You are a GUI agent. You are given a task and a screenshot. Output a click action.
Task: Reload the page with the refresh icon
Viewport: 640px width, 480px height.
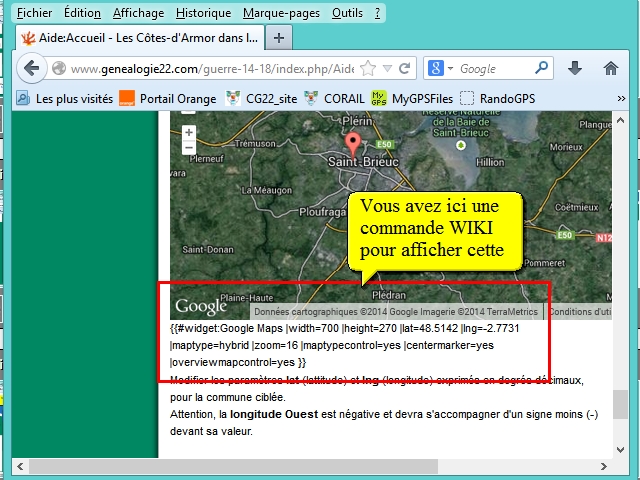(404, 68)
